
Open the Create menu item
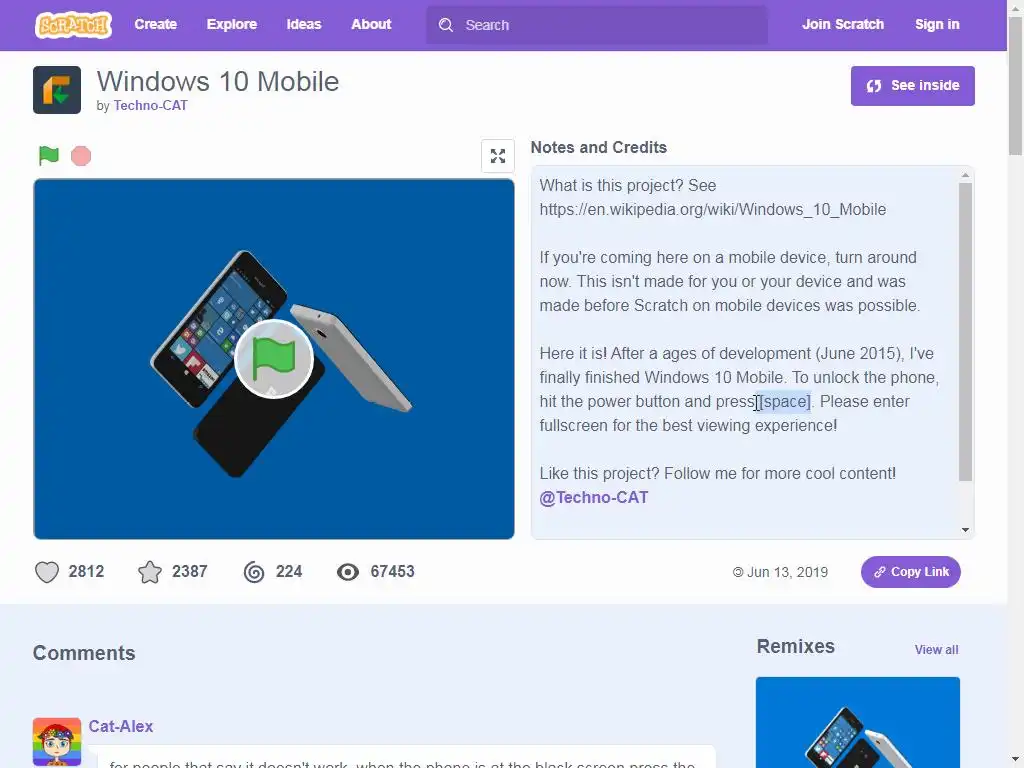pos(155,24)
